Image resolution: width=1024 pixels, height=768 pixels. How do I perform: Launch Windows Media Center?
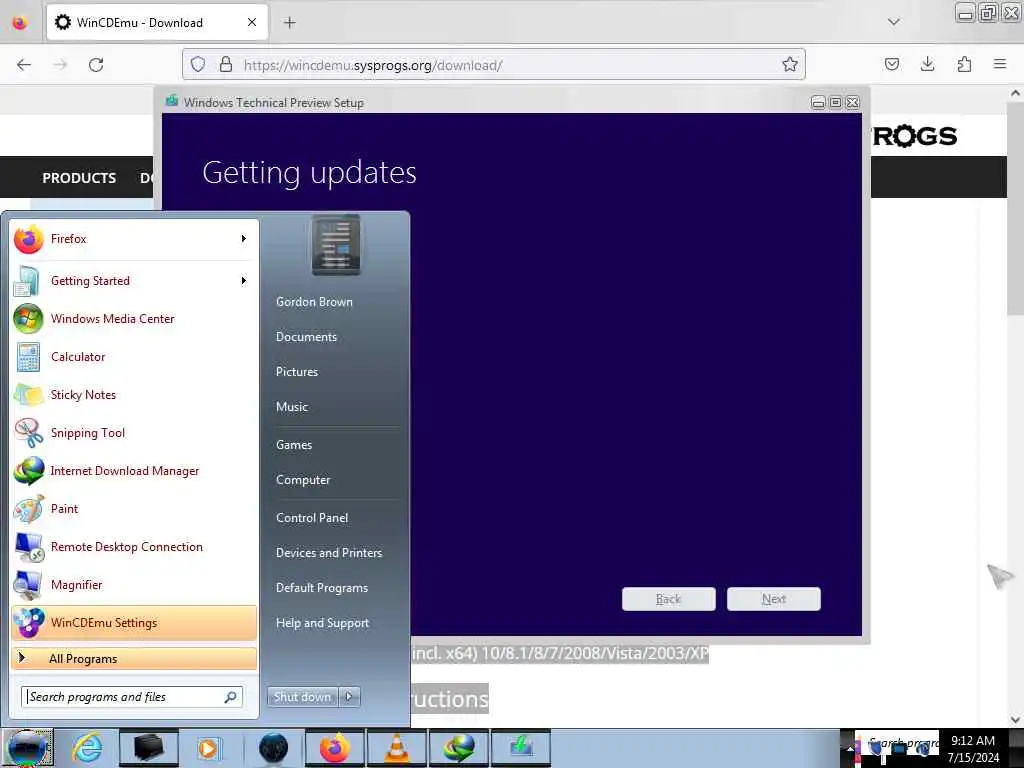[x=134, y=319]
